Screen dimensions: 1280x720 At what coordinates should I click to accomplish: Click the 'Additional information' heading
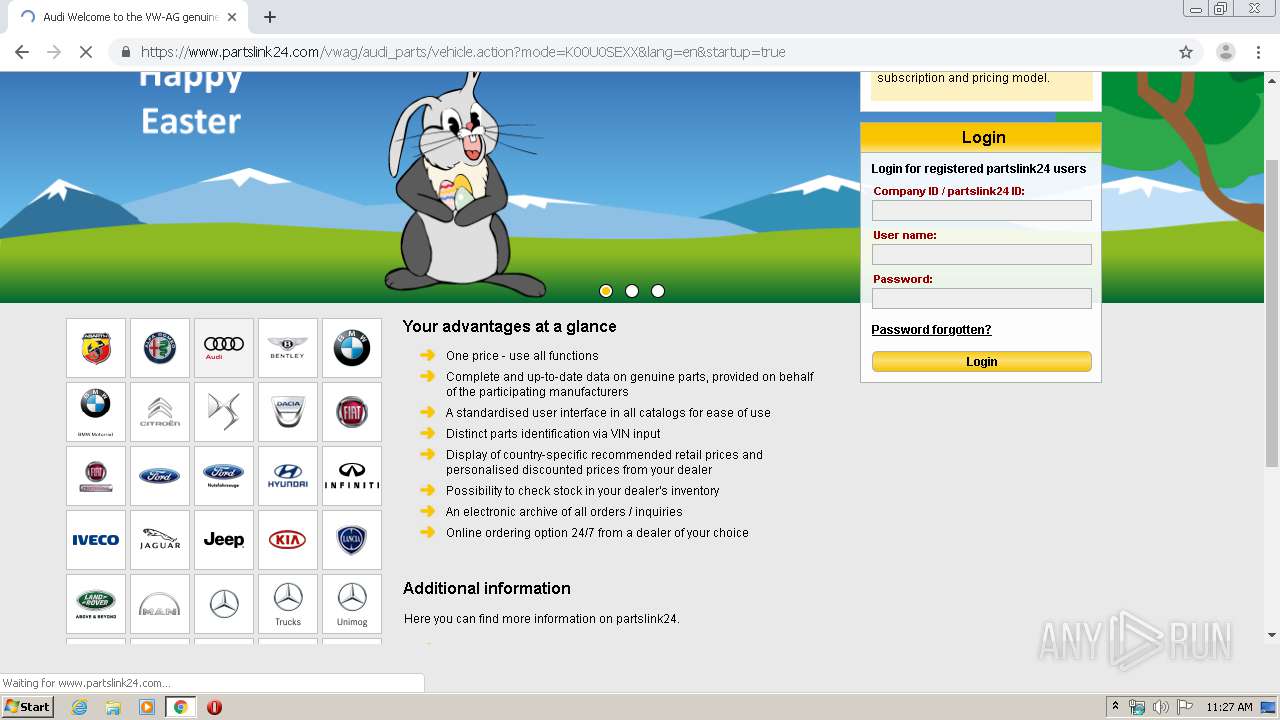487,589
